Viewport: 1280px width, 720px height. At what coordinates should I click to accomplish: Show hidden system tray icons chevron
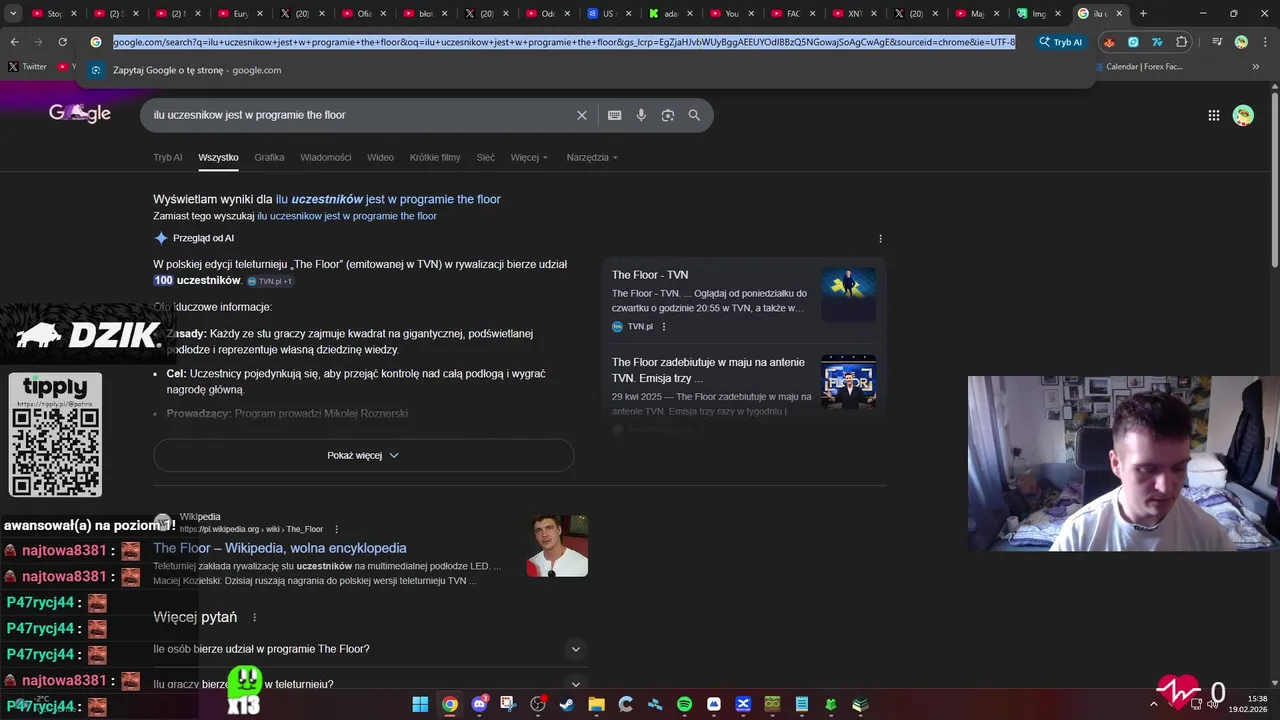1153,704
